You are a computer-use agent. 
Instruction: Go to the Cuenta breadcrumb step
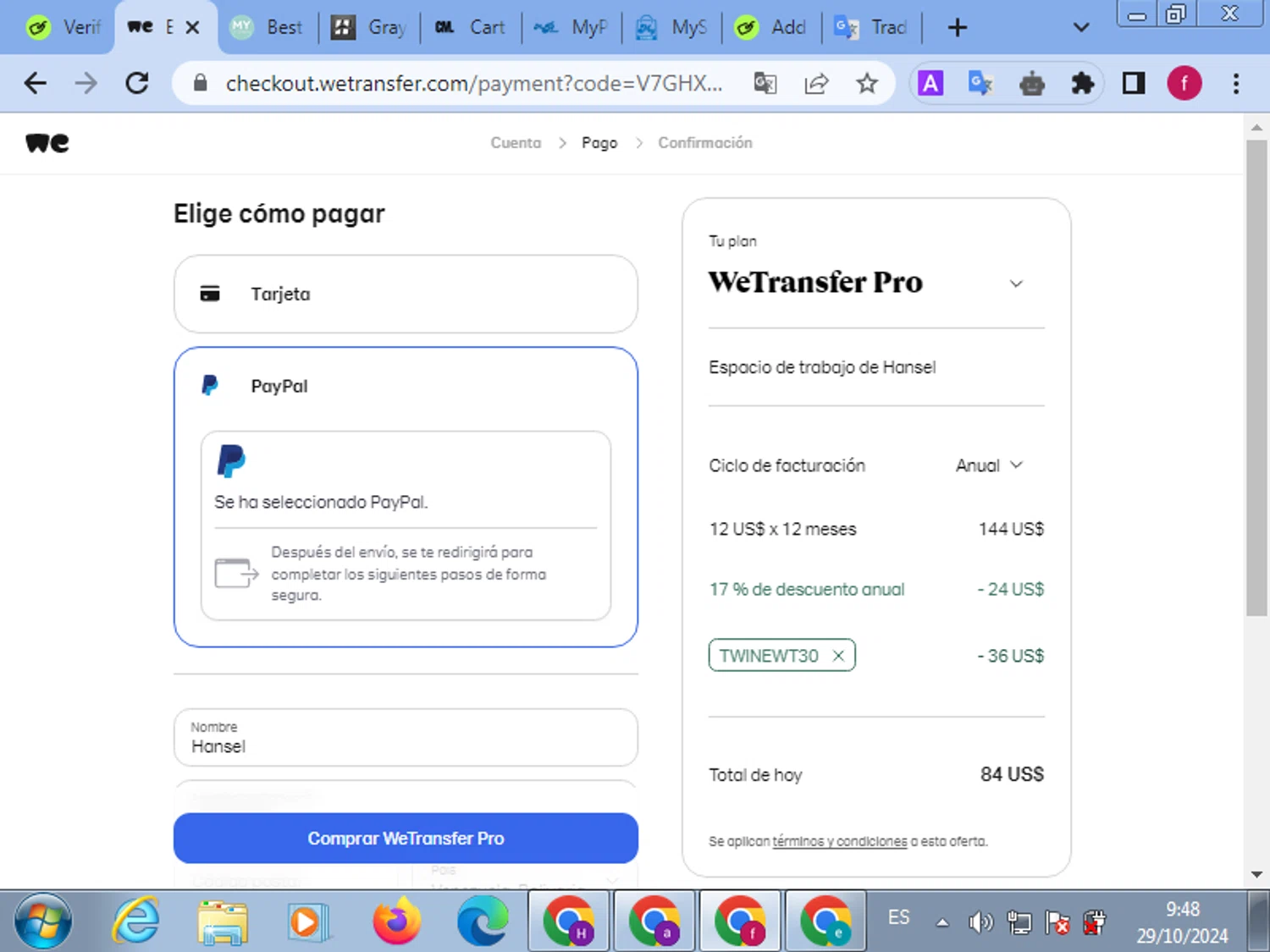pos(516,143)
